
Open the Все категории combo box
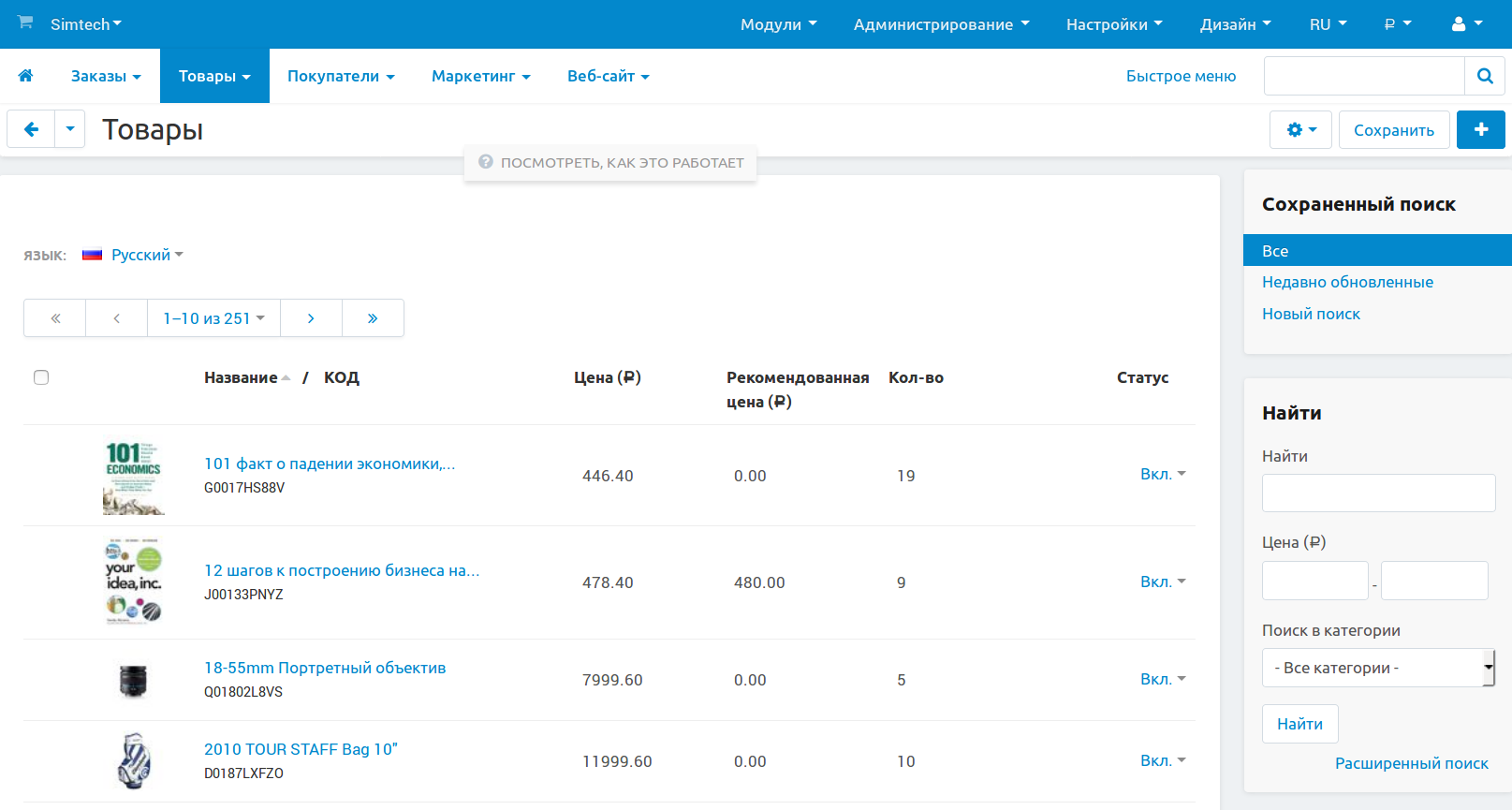pos(1377,668)
